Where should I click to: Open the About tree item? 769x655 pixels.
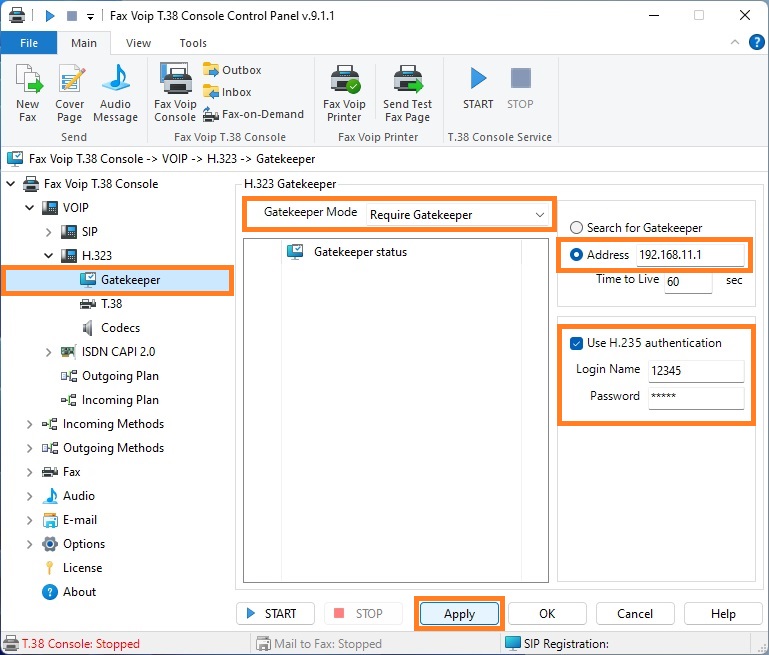point(69,592)
